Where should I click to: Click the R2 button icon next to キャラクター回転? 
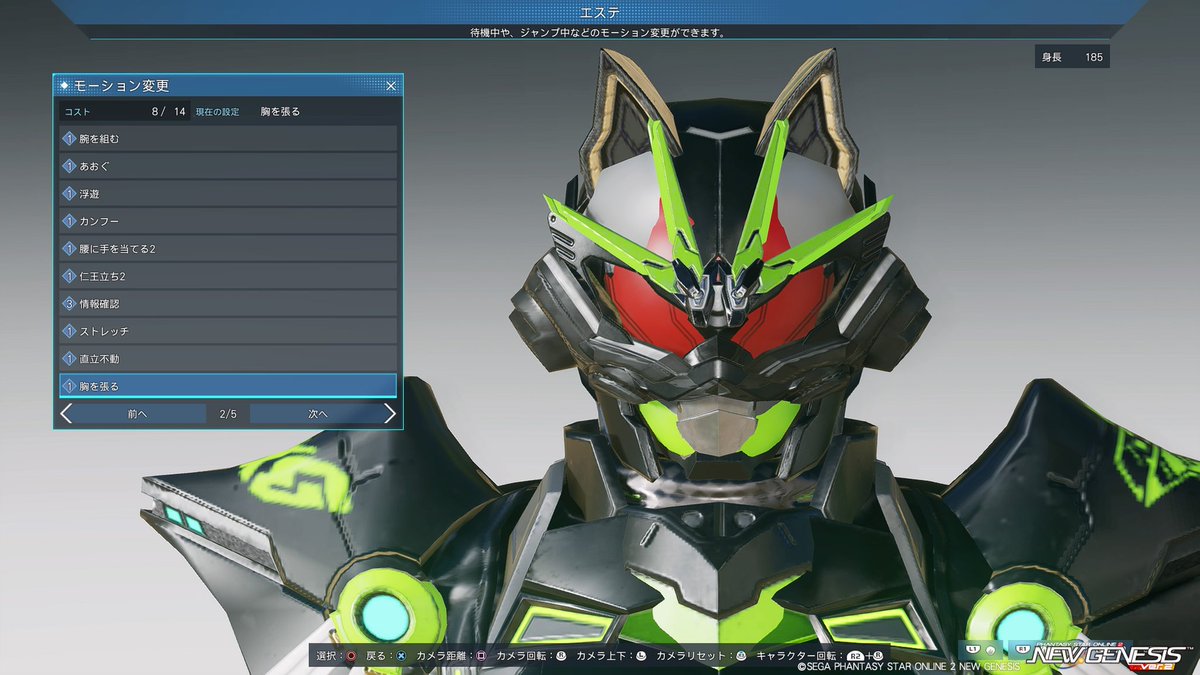pyautogui.click(x=854, y=656)
